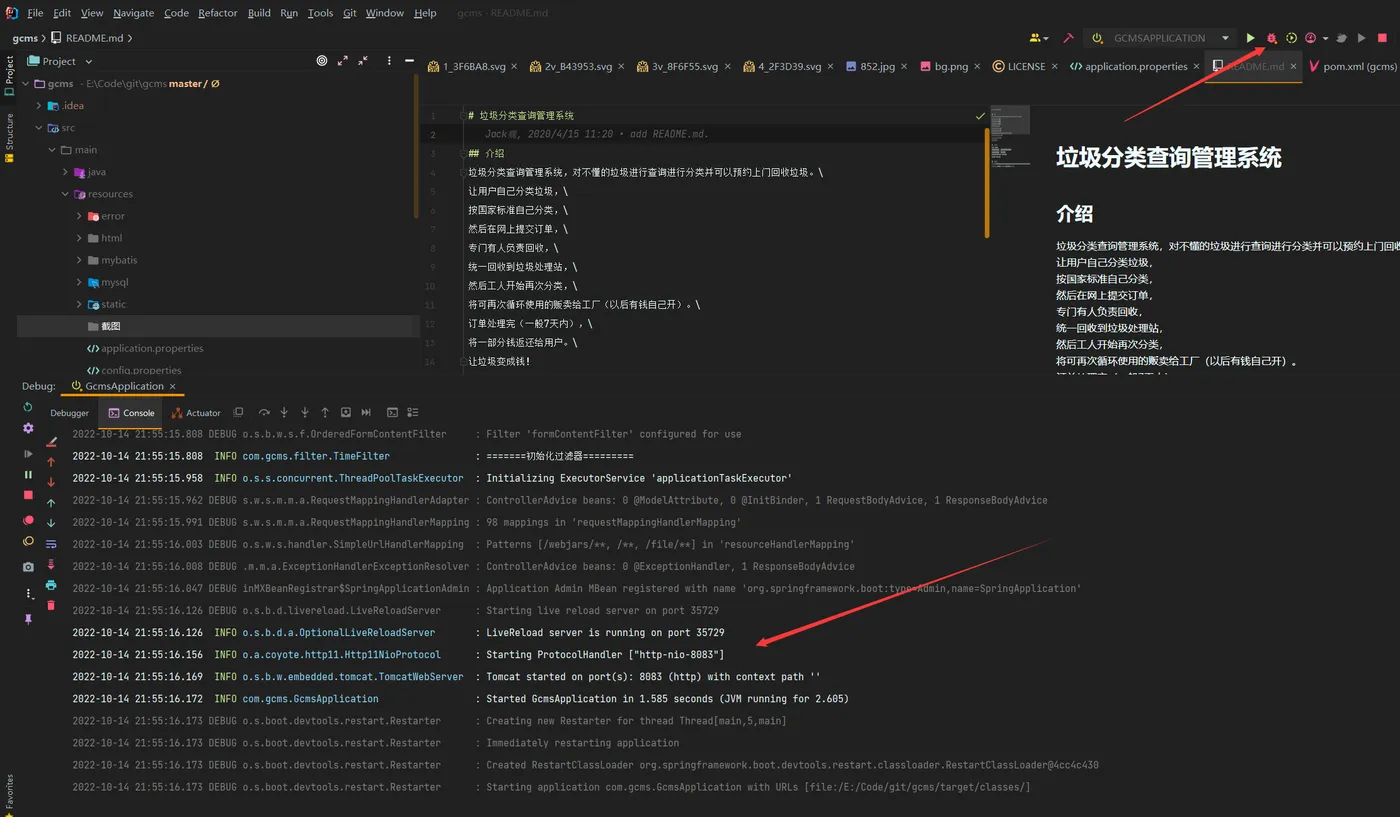Open the Run configuration GCMSAPPLICATION dropdown
1400x817 pixels.
(1160, 38)
